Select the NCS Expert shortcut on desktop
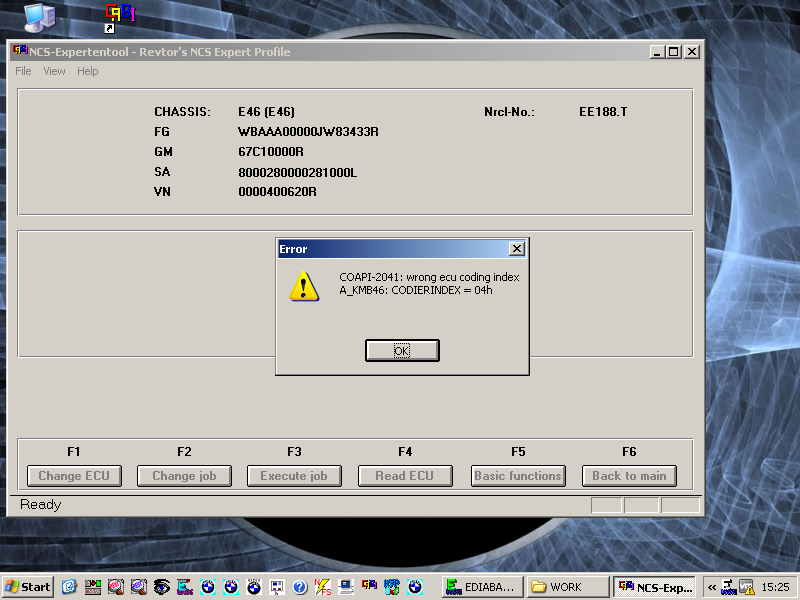800x600 pixels. click(x=120, y=18)
